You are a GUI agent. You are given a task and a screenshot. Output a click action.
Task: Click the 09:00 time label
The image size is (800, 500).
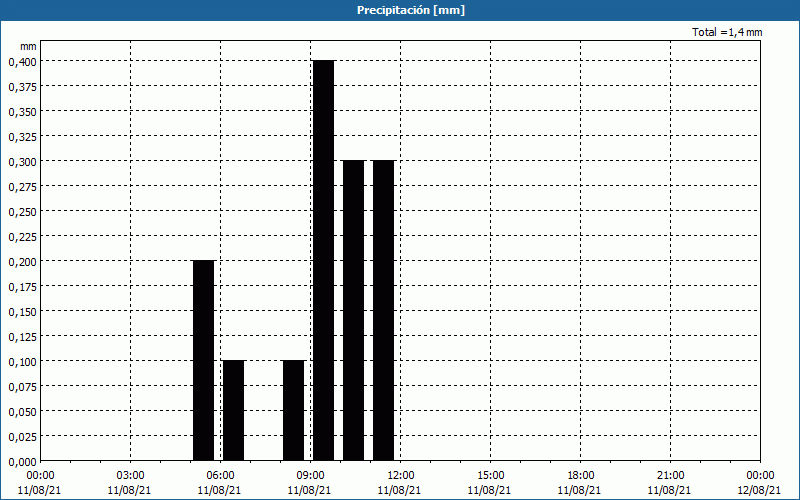[311, 476]
